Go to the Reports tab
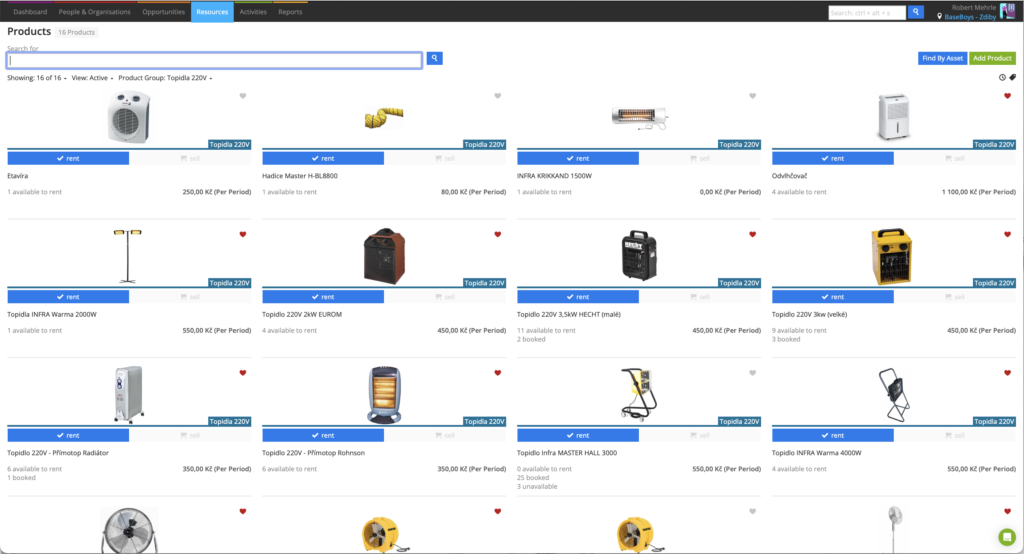1024x554 pixels. 290,12
